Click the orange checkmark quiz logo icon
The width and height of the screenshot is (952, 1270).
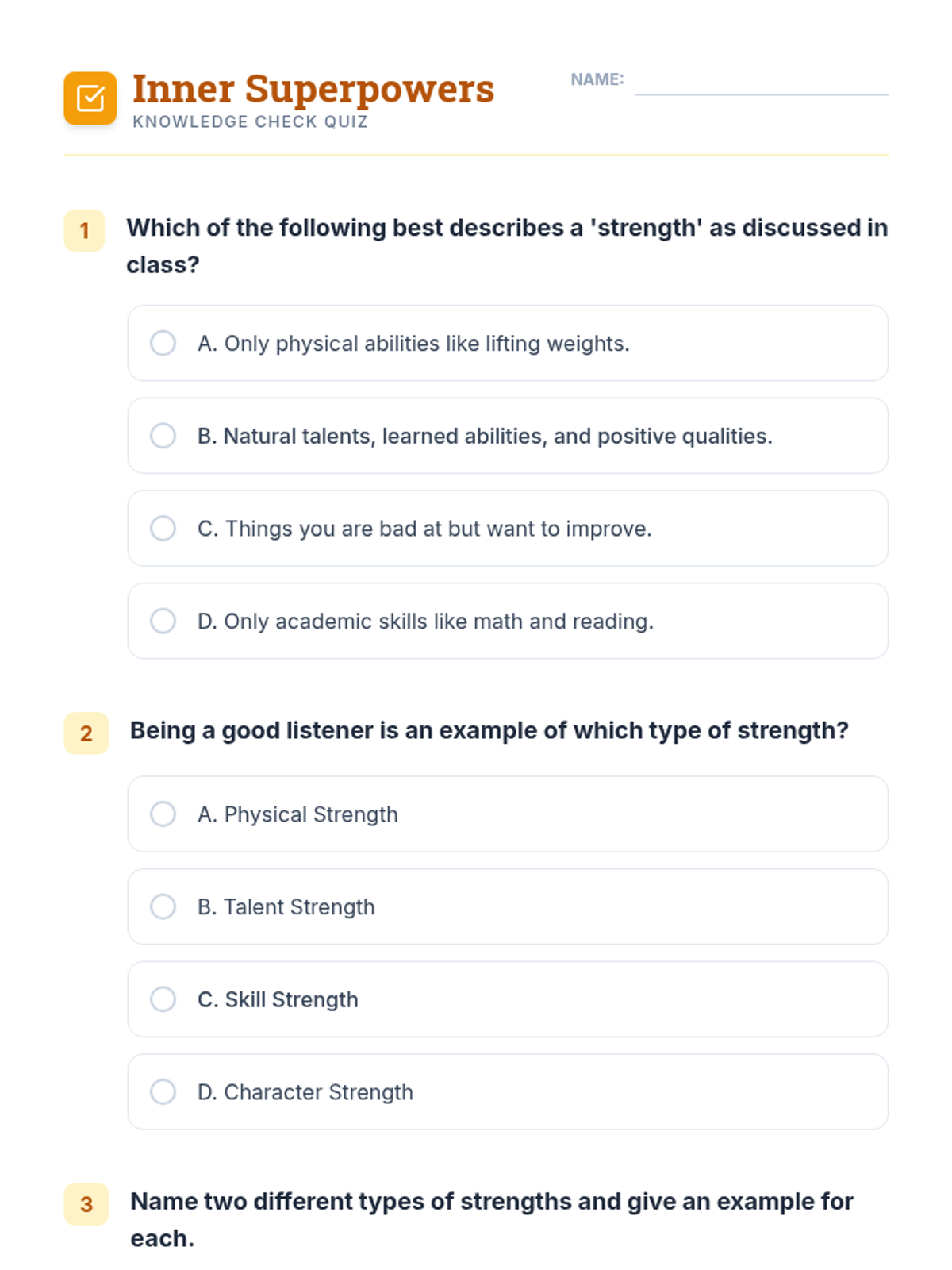pyautogui.click(x=90, y=98)
